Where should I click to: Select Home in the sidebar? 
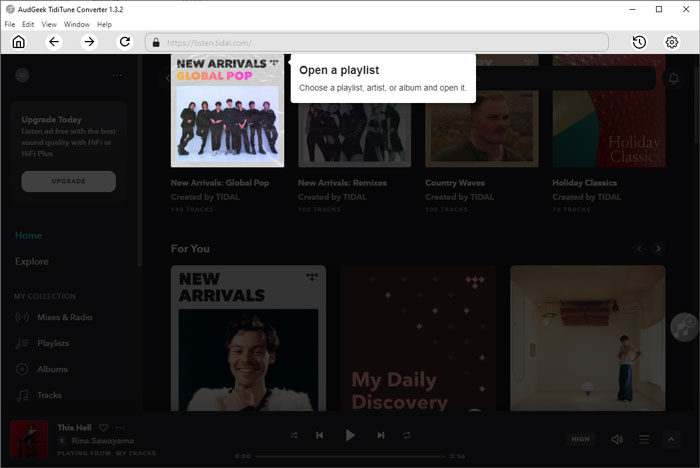point(29,235)
